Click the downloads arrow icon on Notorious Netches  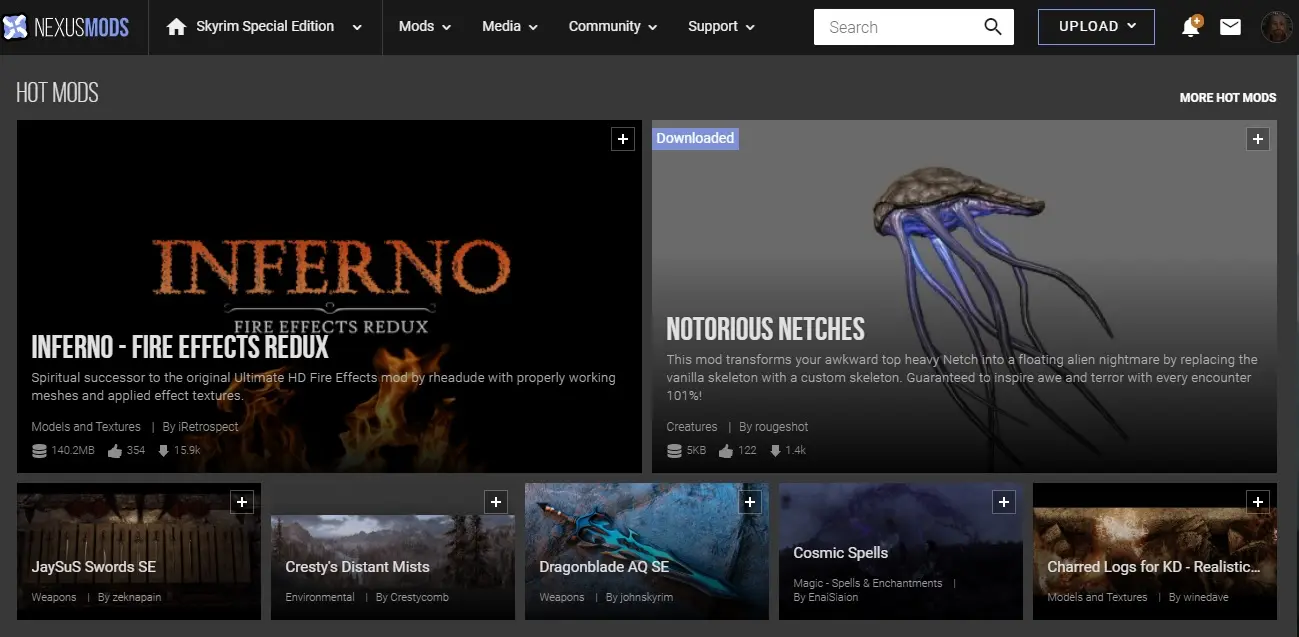click(775, 451)
